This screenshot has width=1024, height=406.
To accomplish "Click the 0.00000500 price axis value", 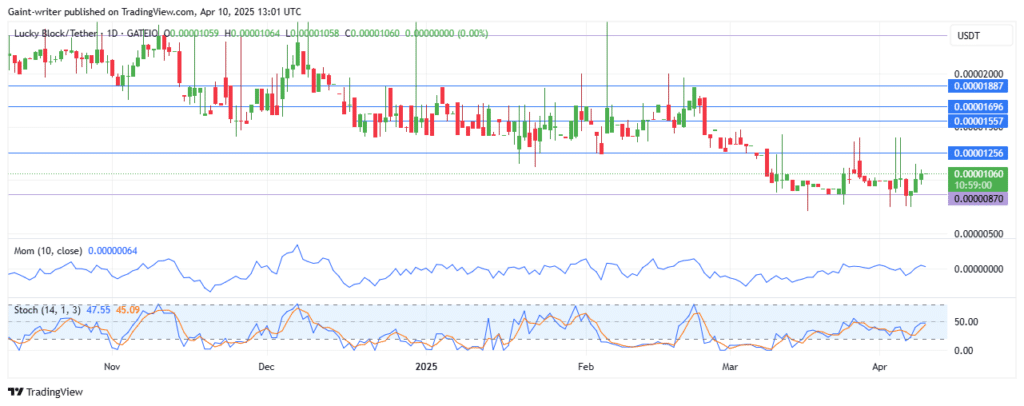I will [979, 234].
